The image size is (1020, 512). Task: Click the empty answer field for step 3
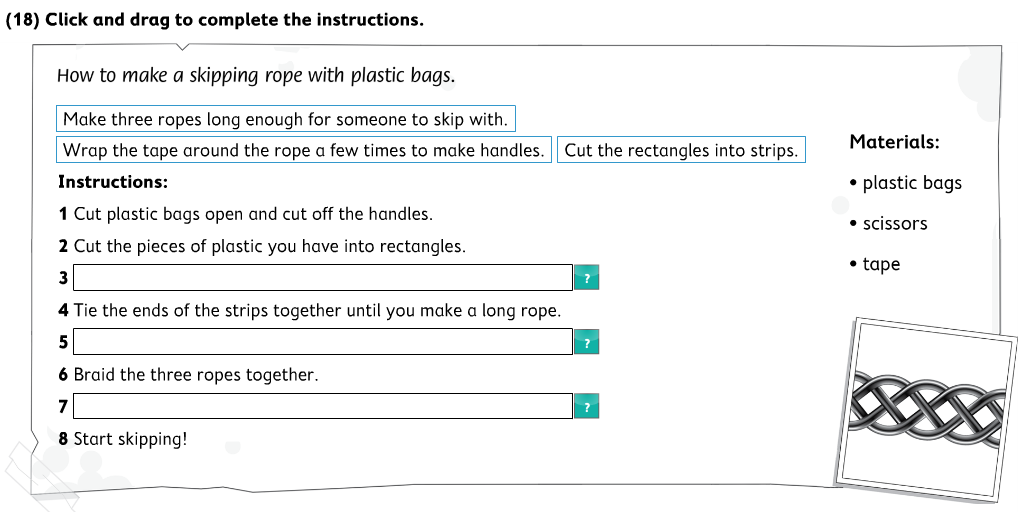(322, 278)
